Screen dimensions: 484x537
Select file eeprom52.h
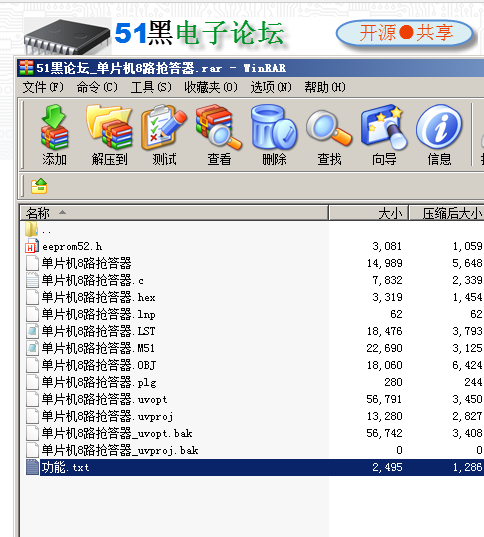point(72,247)
